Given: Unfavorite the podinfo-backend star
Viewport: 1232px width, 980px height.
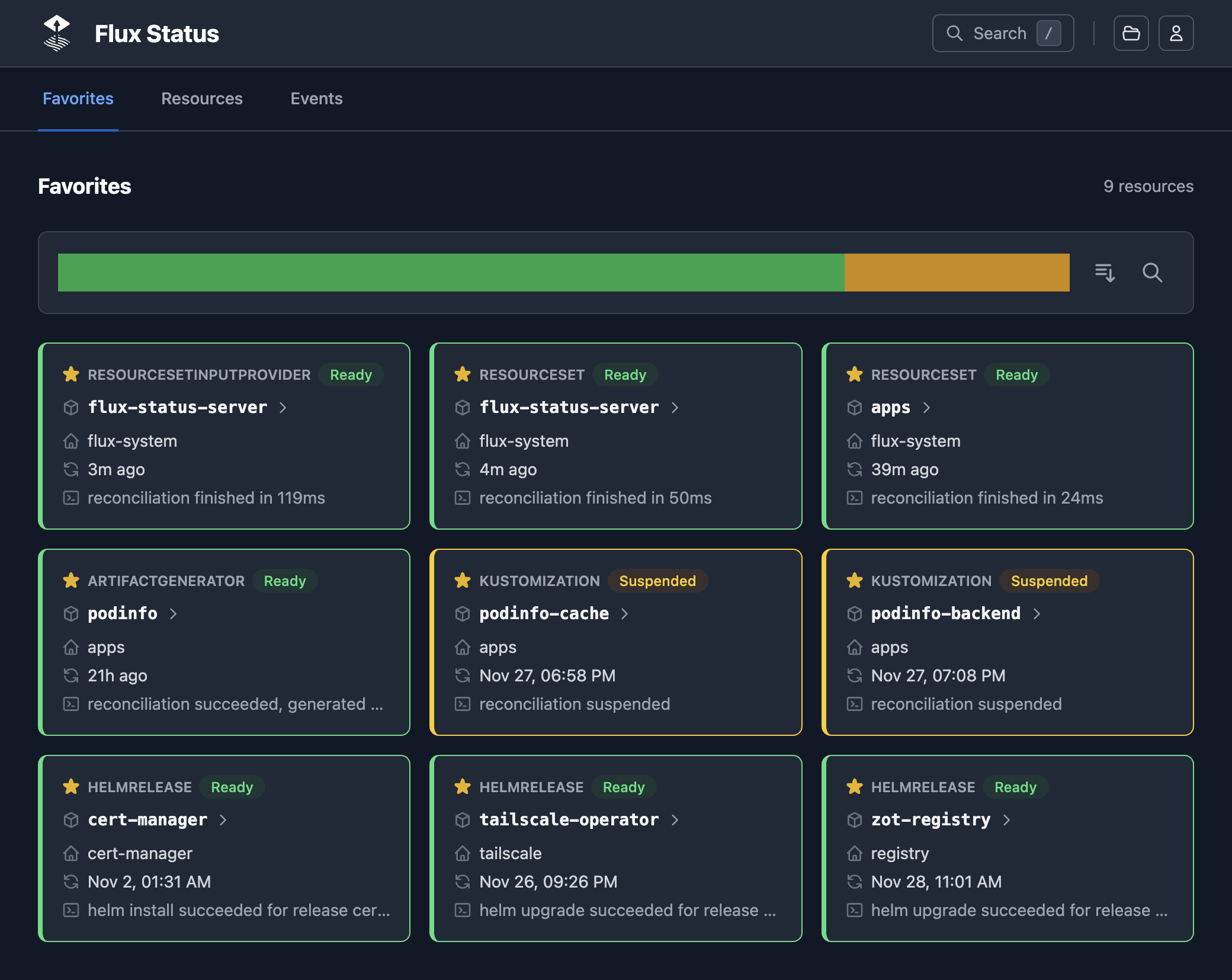Looking at the screenshot, I should coord(854,581).
